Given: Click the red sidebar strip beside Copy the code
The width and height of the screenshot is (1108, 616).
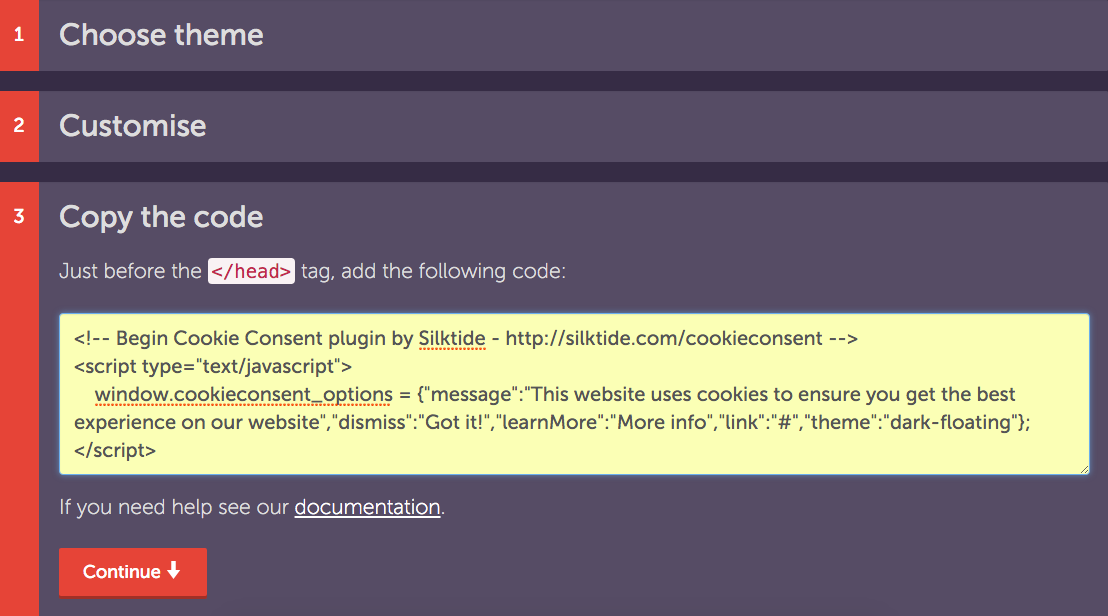Looking at the screenshot, I should [x=18, y=400].
